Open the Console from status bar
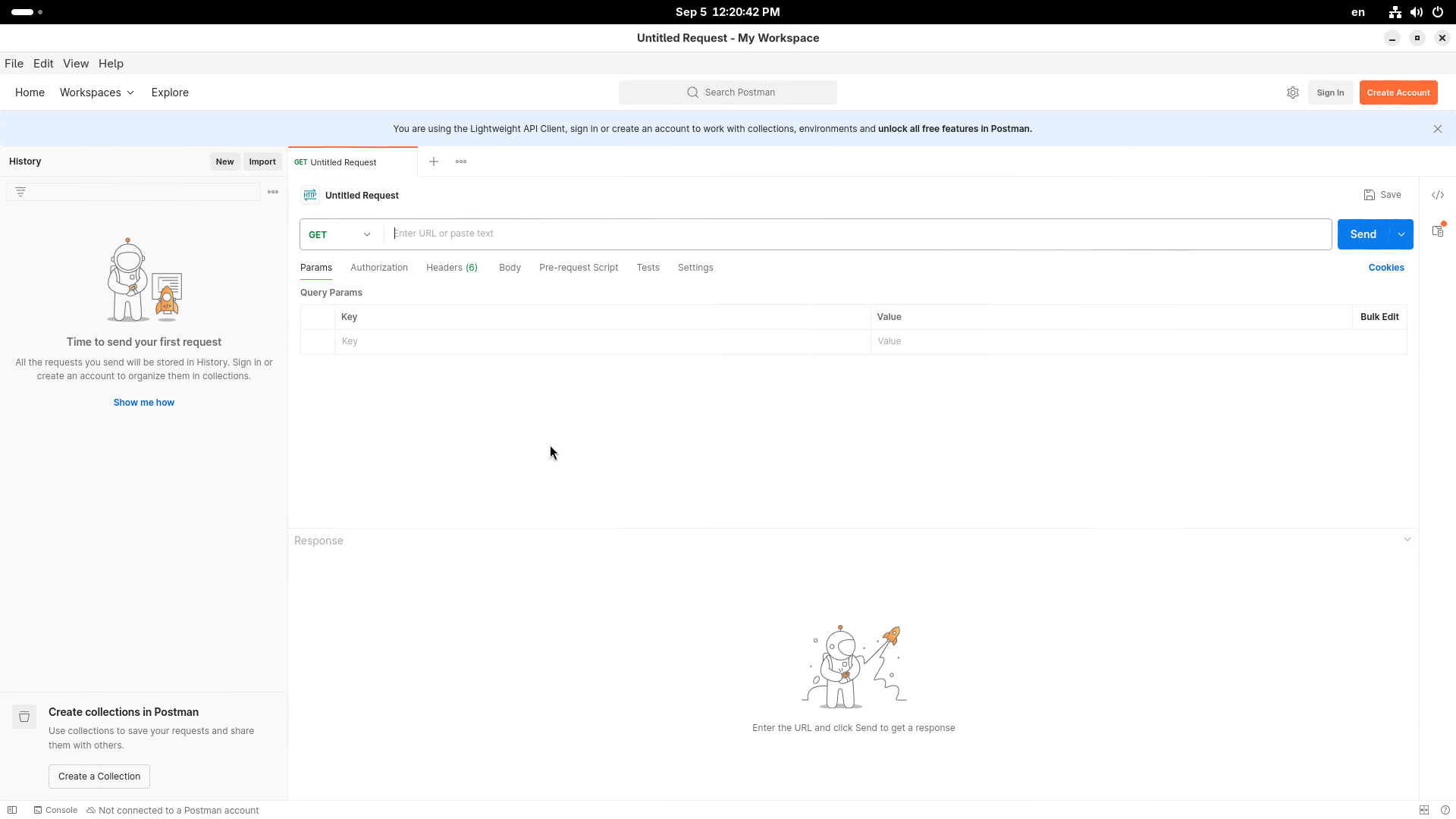 [55, 810]
